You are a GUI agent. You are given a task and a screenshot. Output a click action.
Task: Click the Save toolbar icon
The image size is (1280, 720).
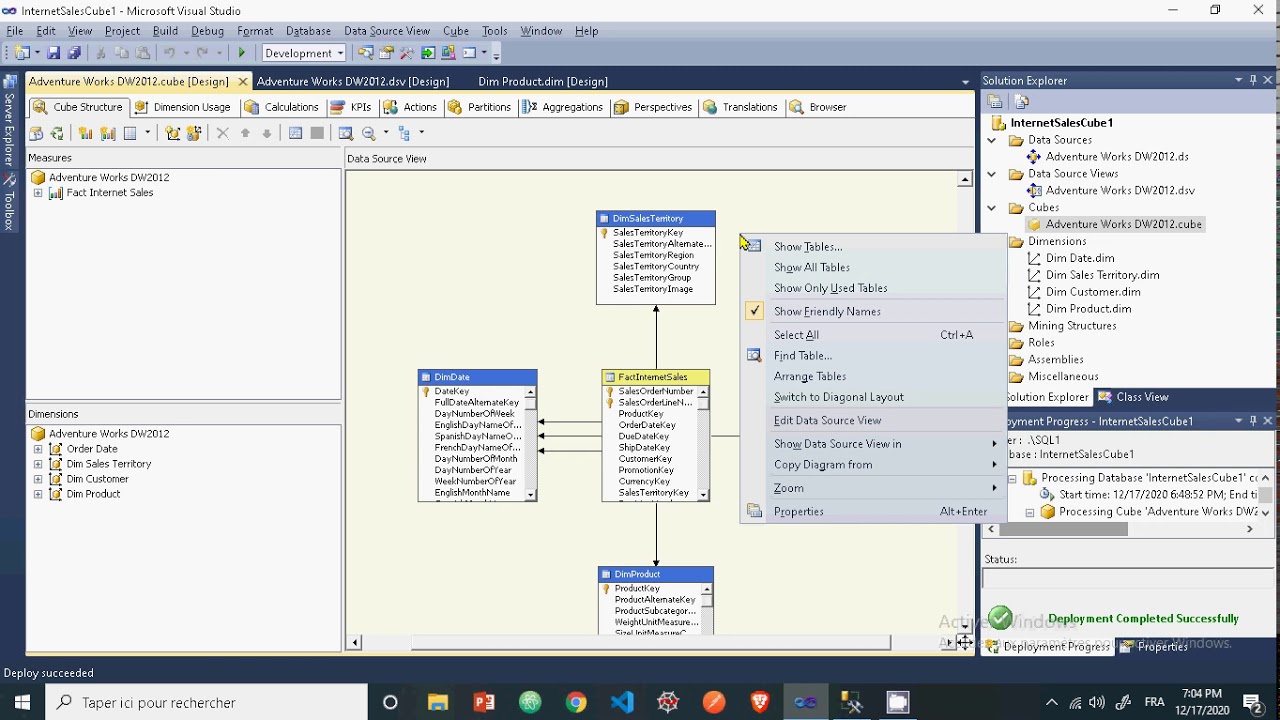[x=54, y=53]
